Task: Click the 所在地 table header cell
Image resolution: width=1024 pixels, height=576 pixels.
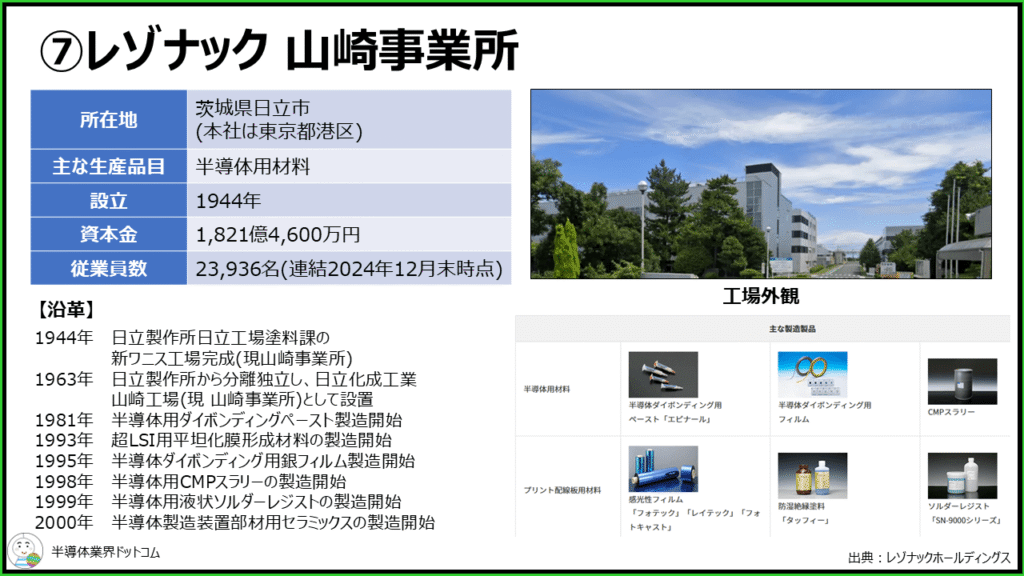Action: click(x=108, y=120)
